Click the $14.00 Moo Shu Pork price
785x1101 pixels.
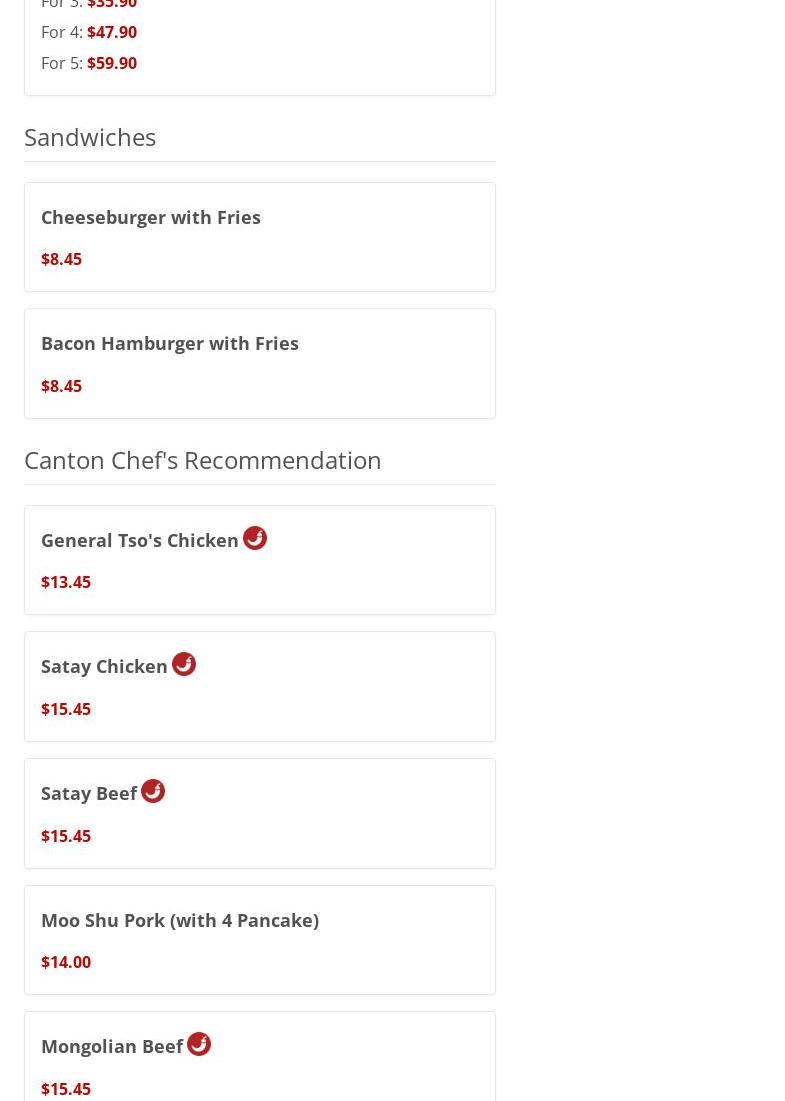[66, 962]
